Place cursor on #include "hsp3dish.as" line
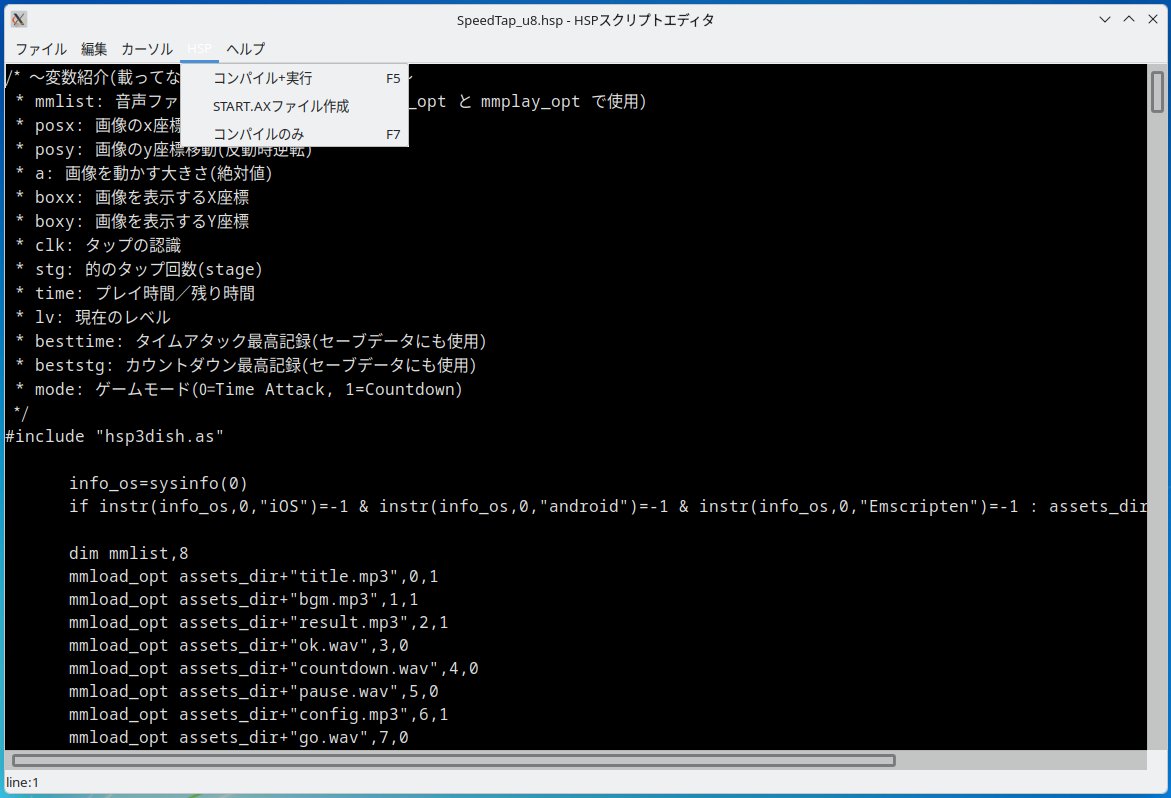The height and width of the screenshot is (798, 1171). tap(114, 437)
